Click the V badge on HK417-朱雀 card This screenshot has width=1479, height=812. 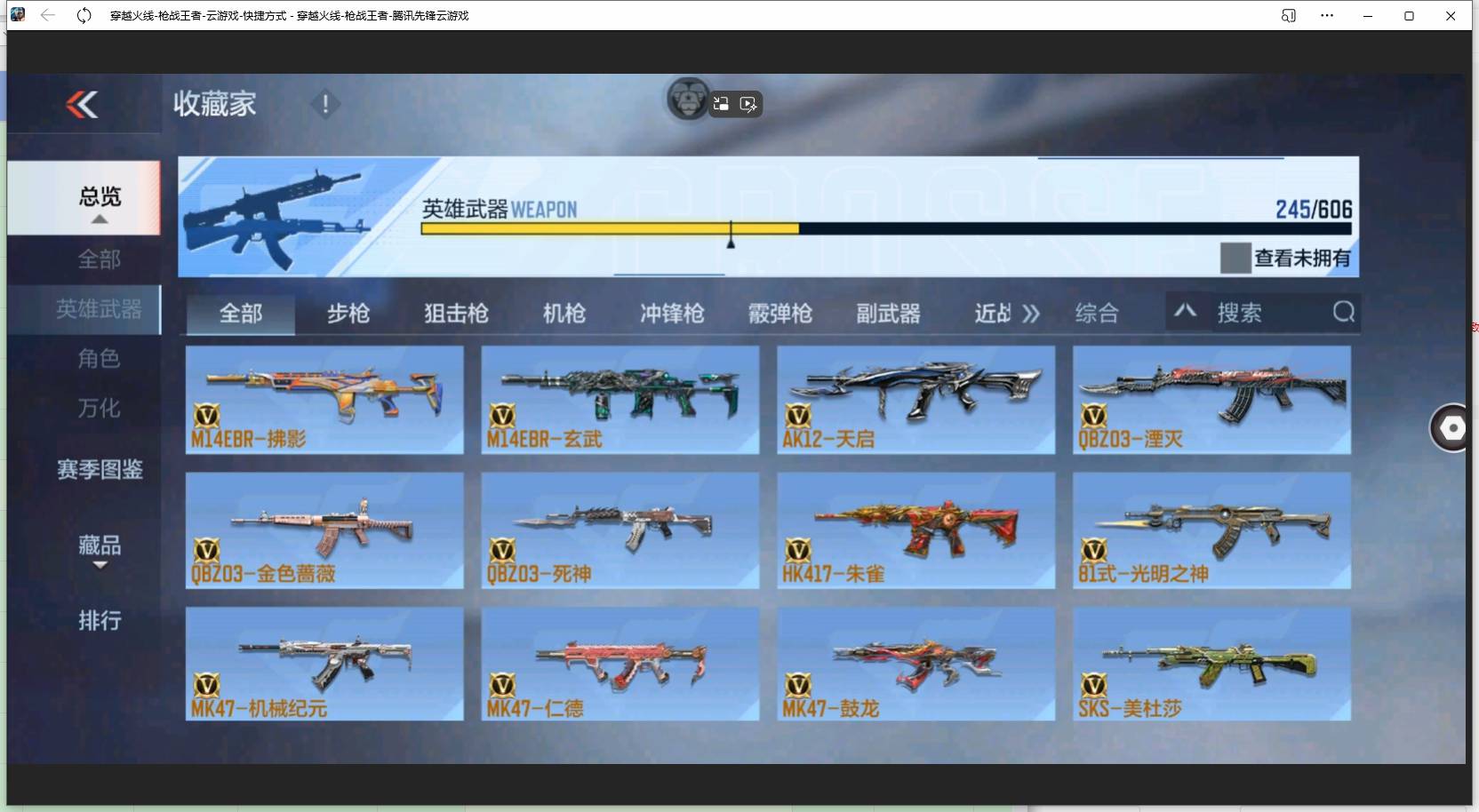(798, 551)
